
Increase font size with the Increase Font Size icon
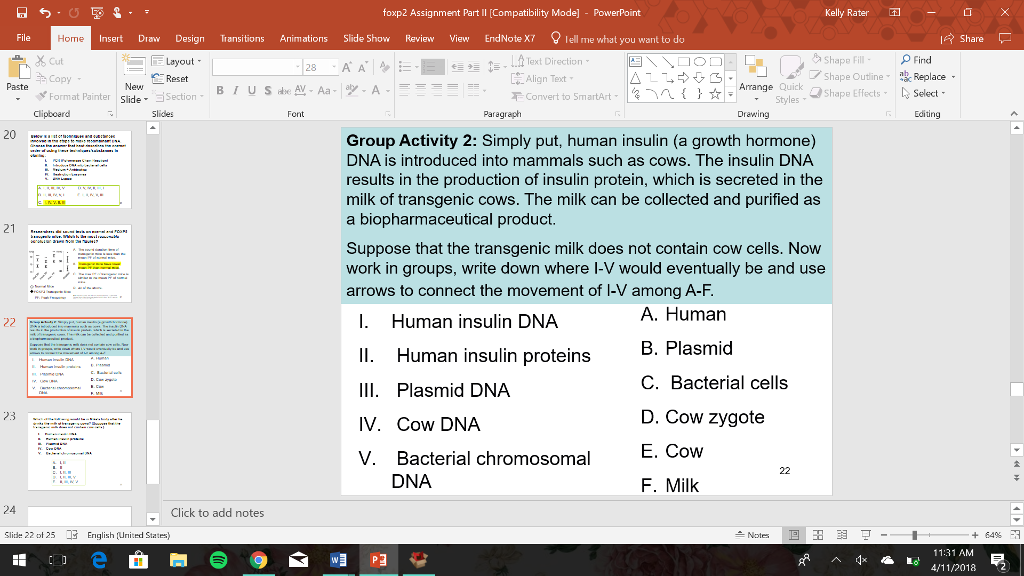(x=345, y=66)
